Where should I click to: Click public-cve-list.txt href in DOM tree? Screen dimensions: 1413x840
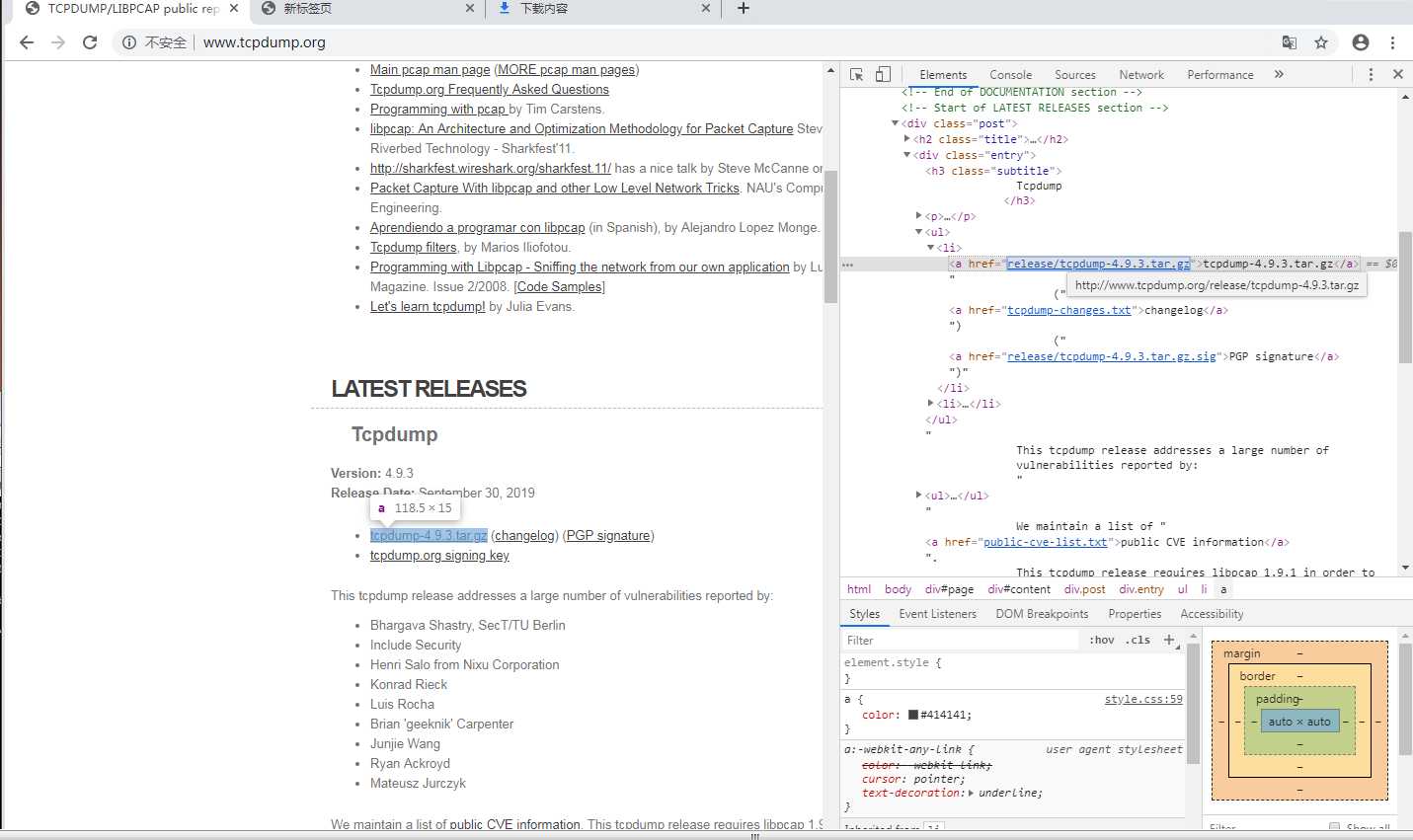(1045, 542)
